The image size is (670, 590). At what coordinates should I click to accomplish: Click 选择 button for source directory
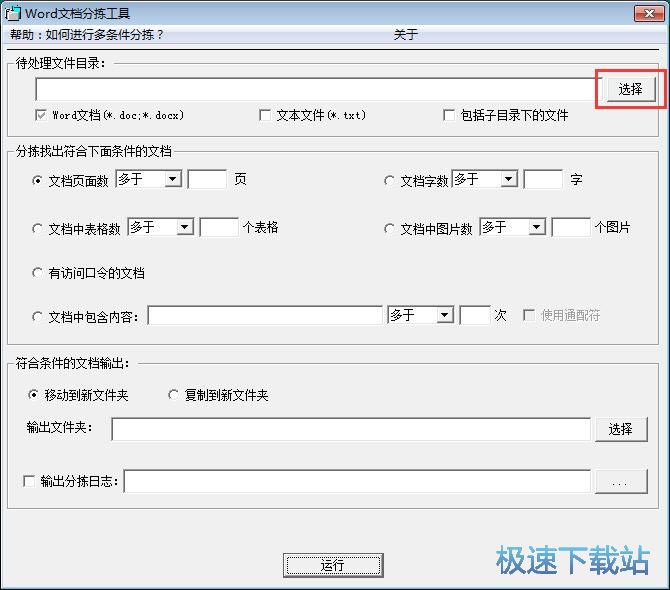click(631, 89)
